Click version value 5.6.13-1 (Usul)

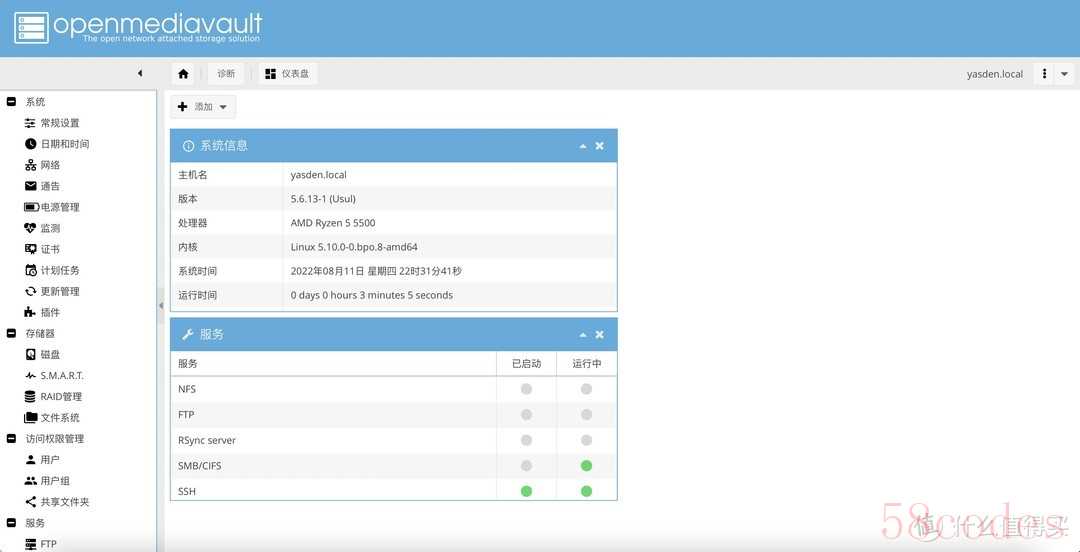(x=323, y=199)
